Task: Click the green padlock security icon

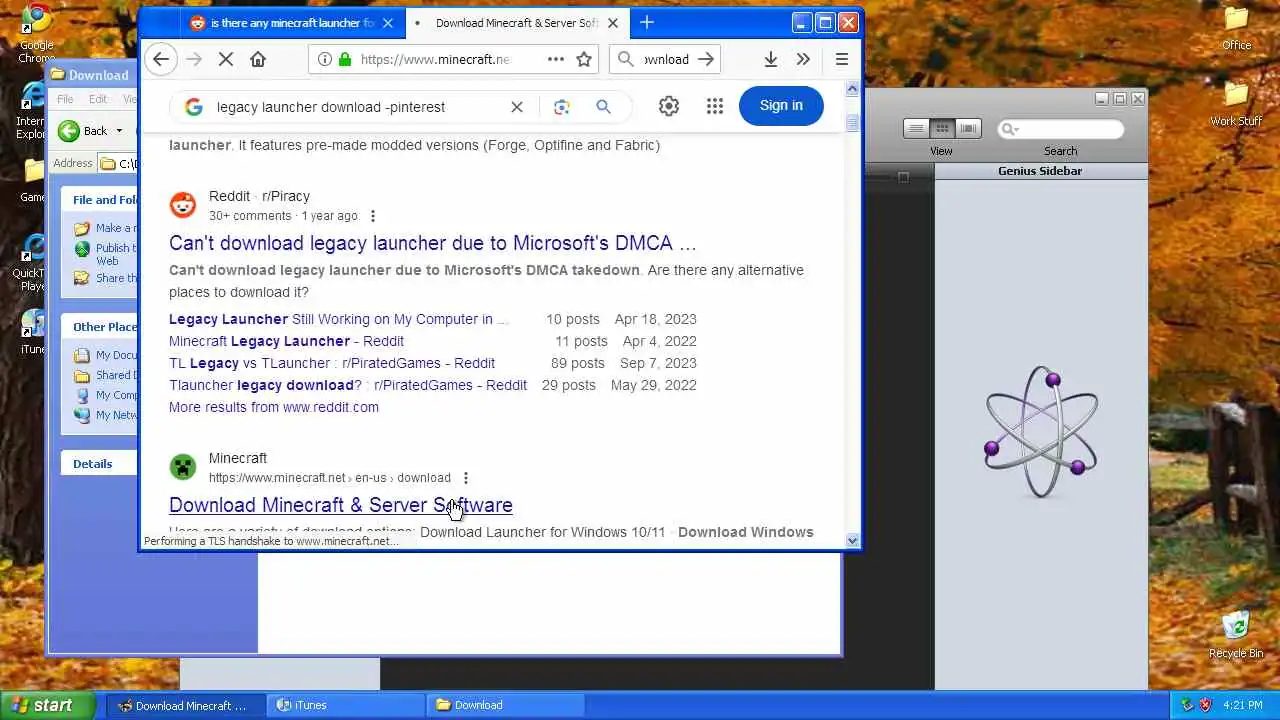Action: pyautogui.click(x=345, y=59)
